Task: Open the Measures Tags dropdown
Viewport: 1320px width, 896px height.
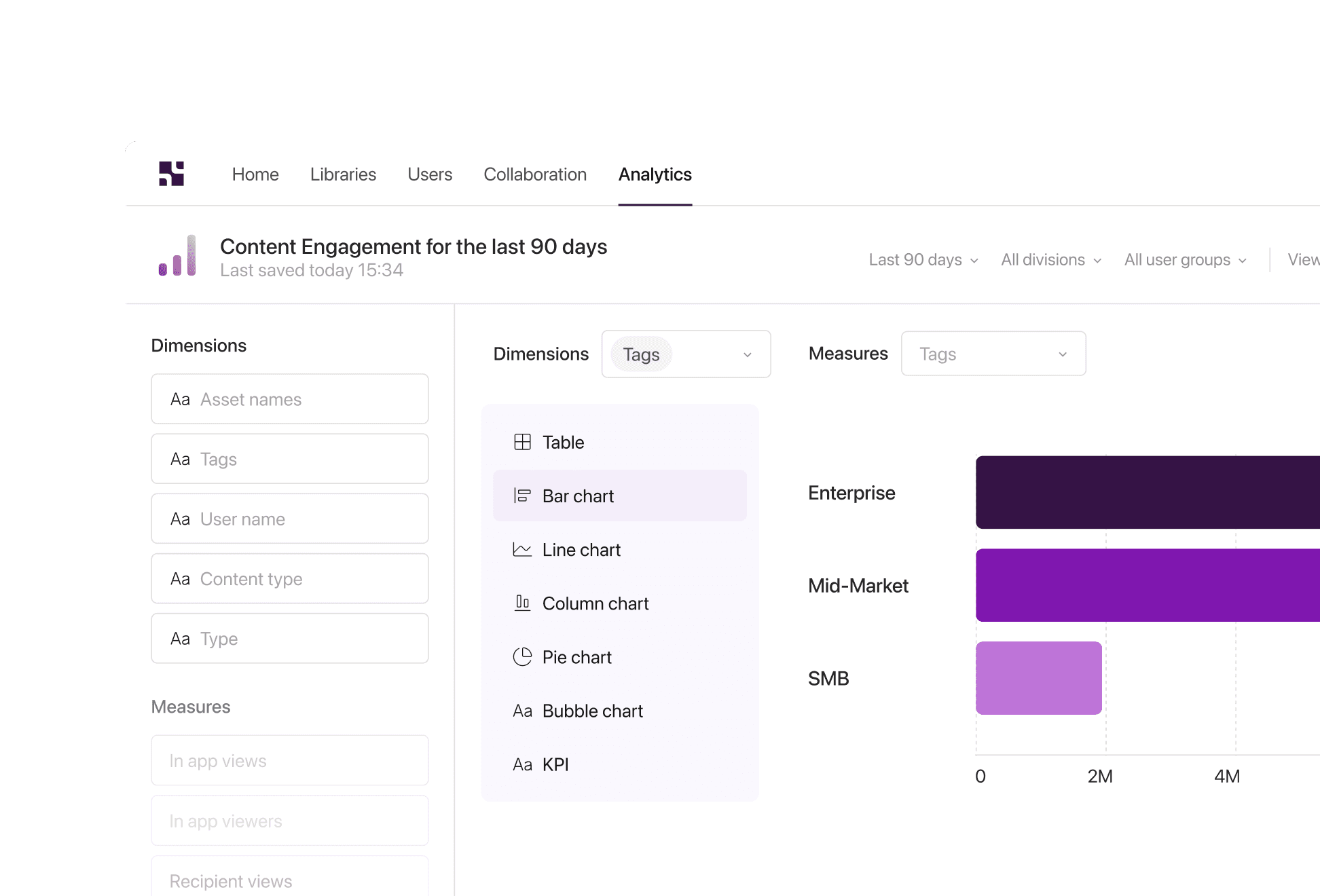Action: coord(993,354)
